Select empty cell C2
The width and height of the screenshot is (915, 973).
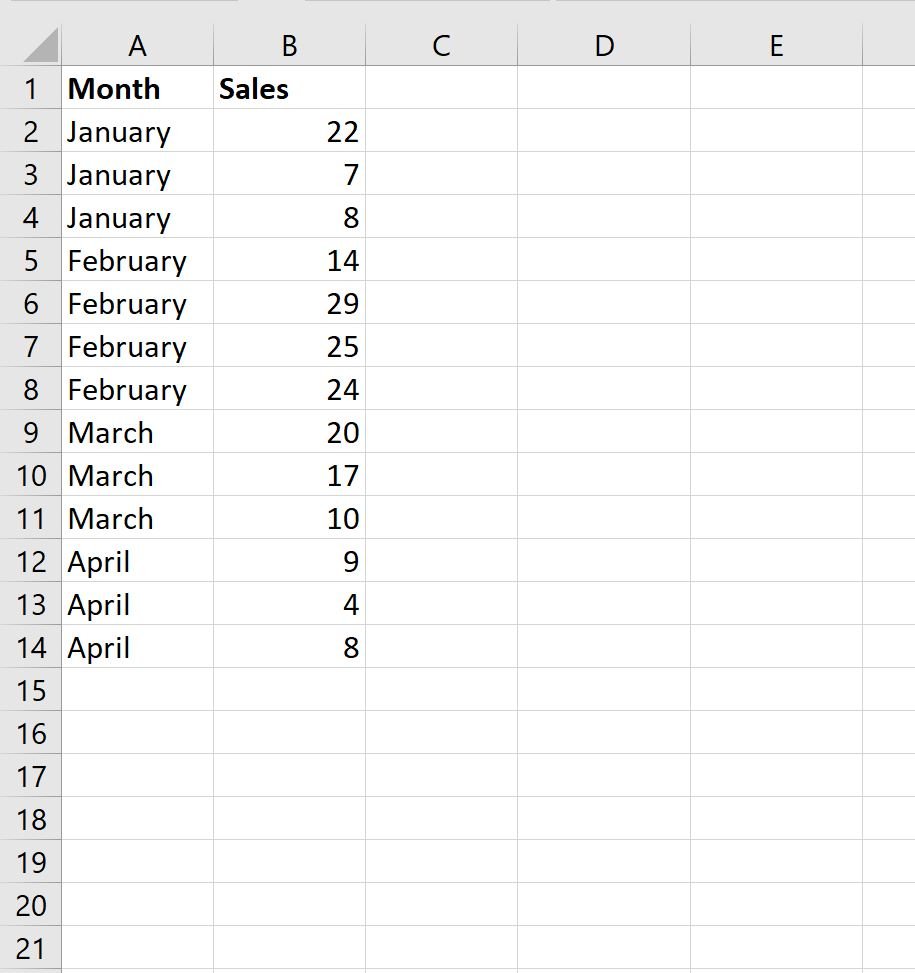coord(442,130)
